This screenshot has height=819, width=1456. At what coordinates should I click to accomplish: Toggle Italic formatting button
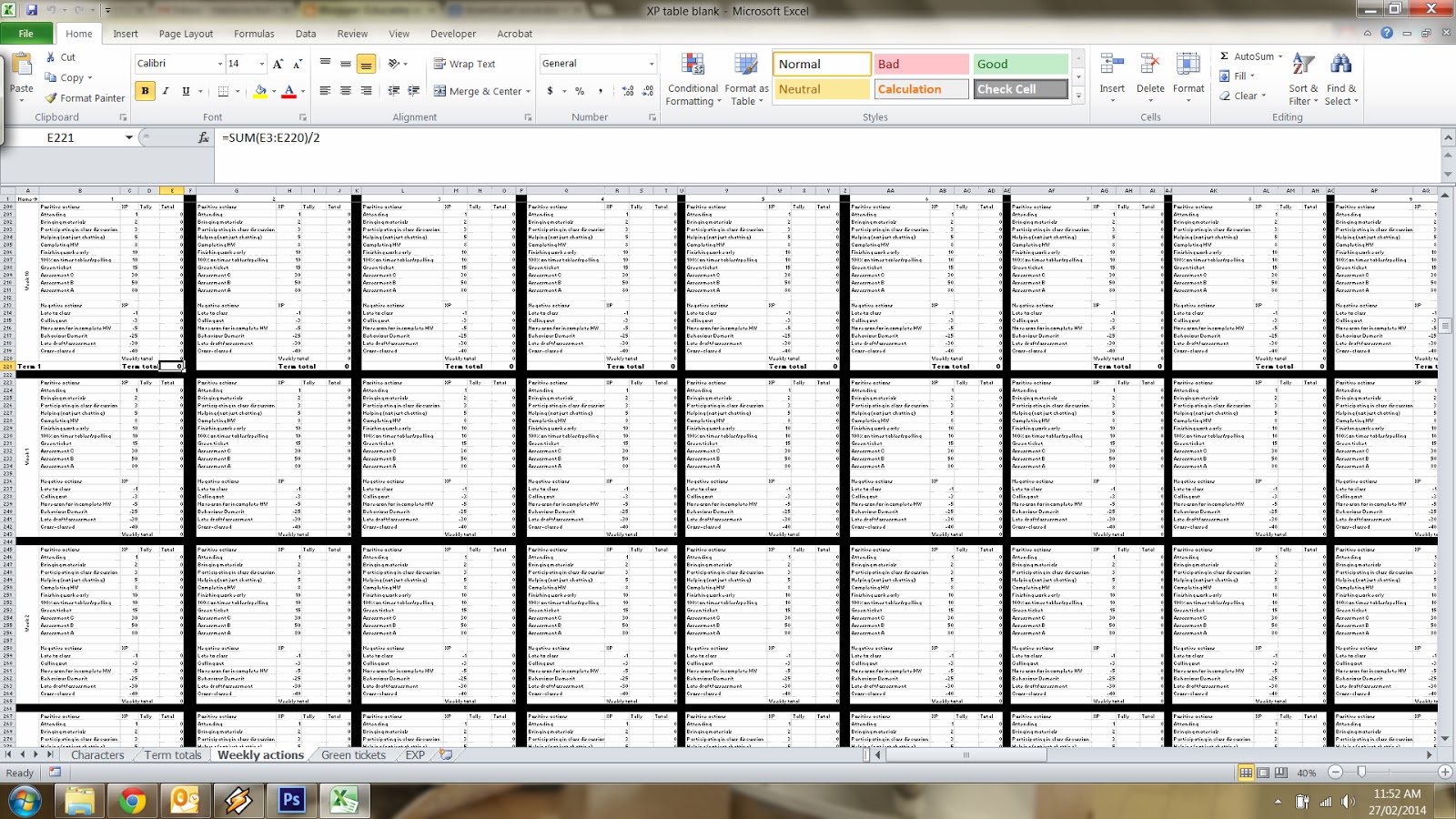click(x=166, y=91)
